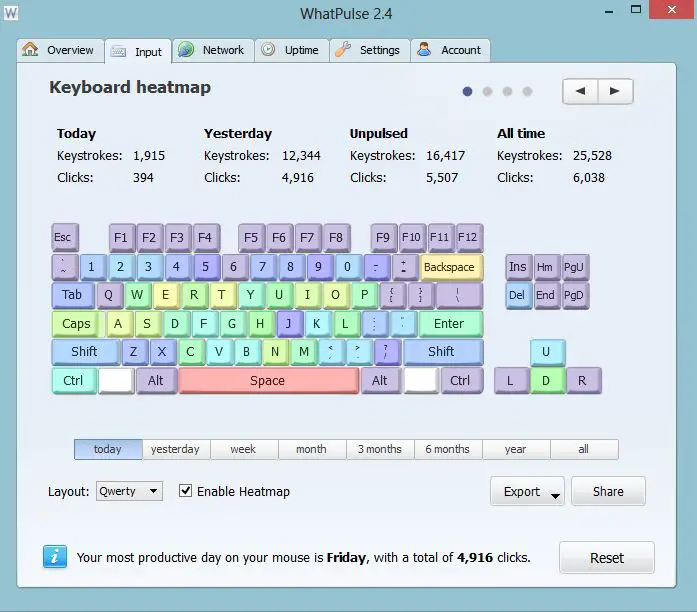The height and width of the screenshot is (612, 697).
Task: Select the 6 months time range
Action: pyautogui.click(x=448, y=449)
